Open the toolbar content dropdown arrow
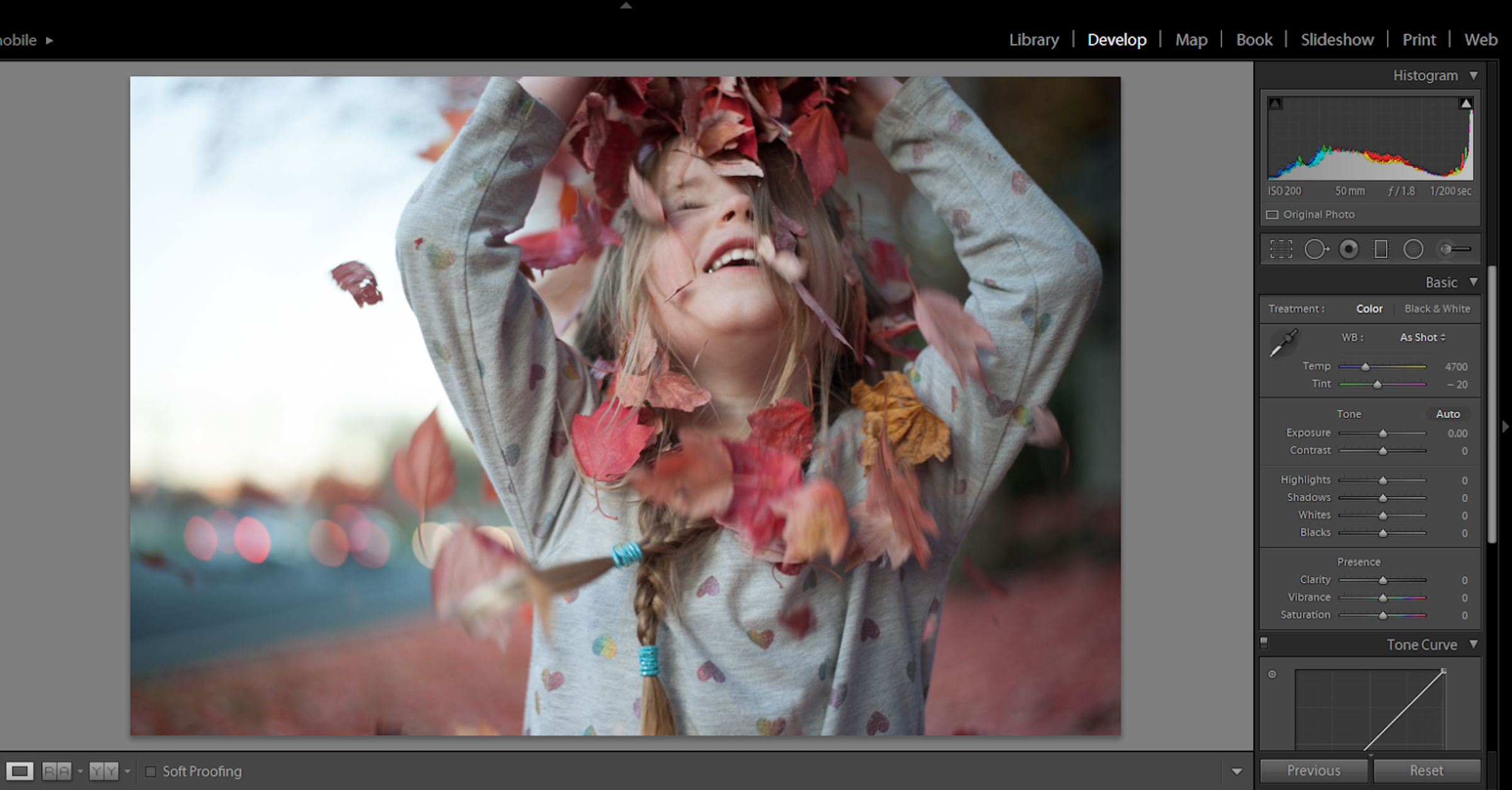Viewport: 1512px width, 790px height. (x=1237, y=771)
